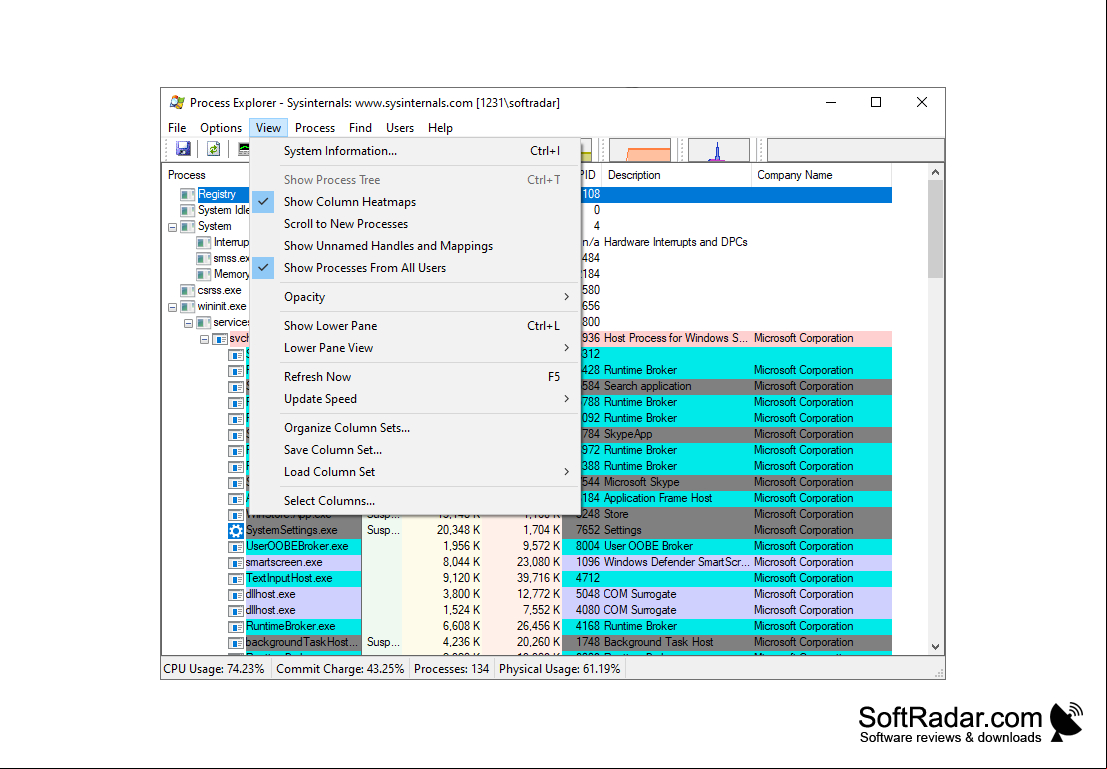
Task: Disable Show Processes From All Users
Action: 414,268
